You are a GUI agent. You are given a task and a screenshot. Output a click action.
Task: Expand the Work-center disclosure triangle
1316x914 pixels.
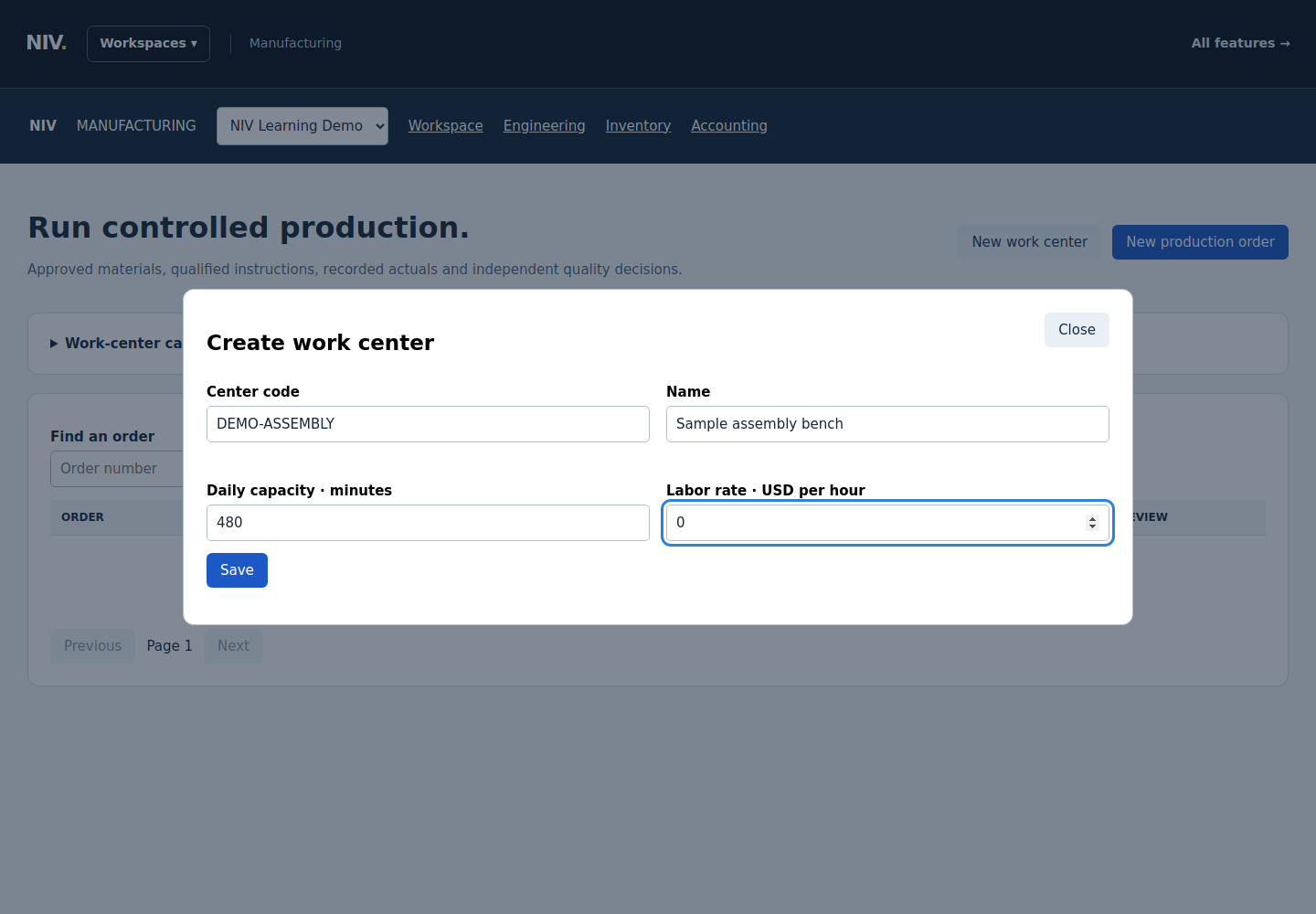(54, 344)
